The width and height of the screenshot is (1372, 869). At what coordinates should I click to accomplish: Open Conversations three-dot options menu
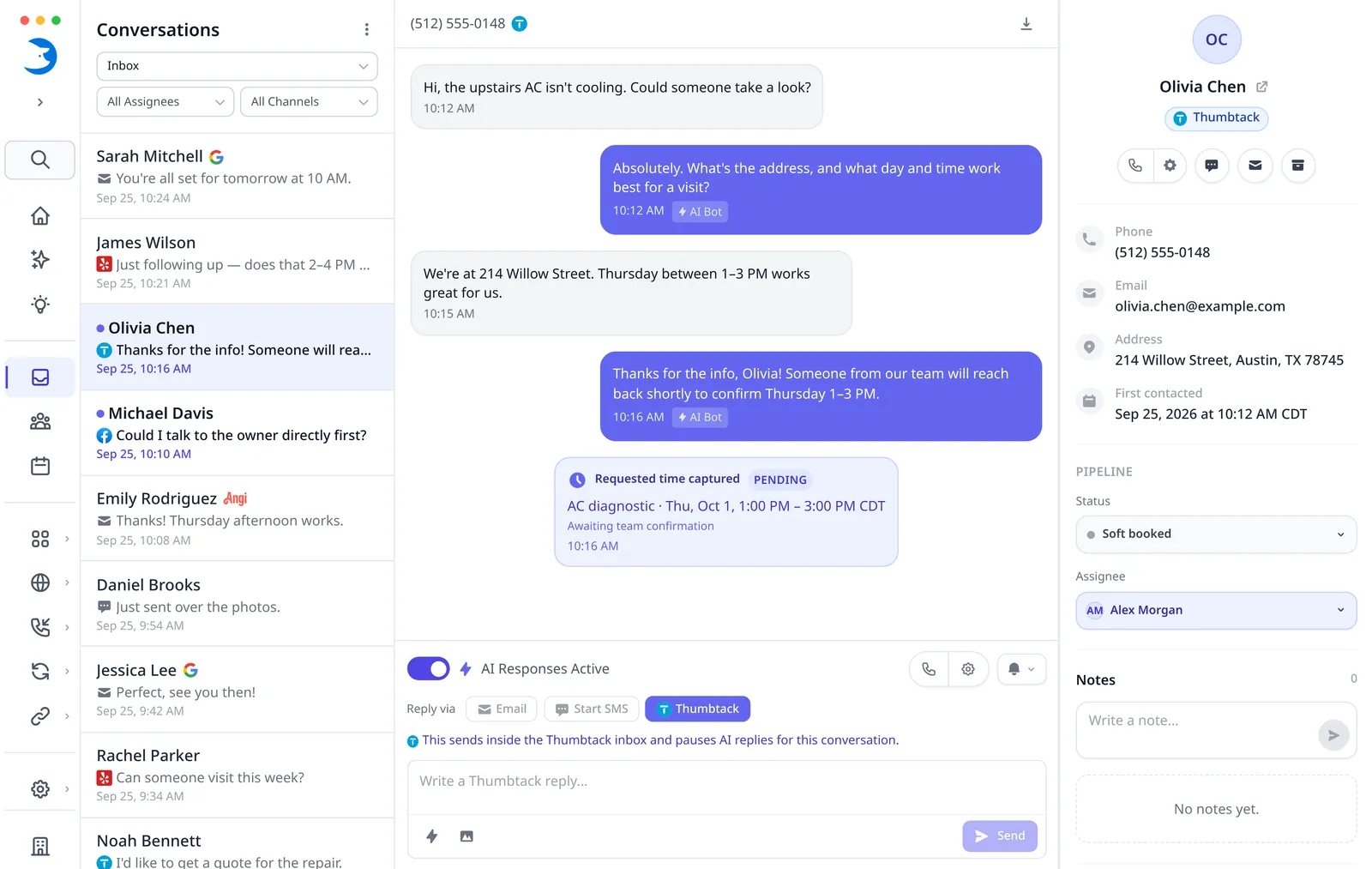(x=367, y=30)
